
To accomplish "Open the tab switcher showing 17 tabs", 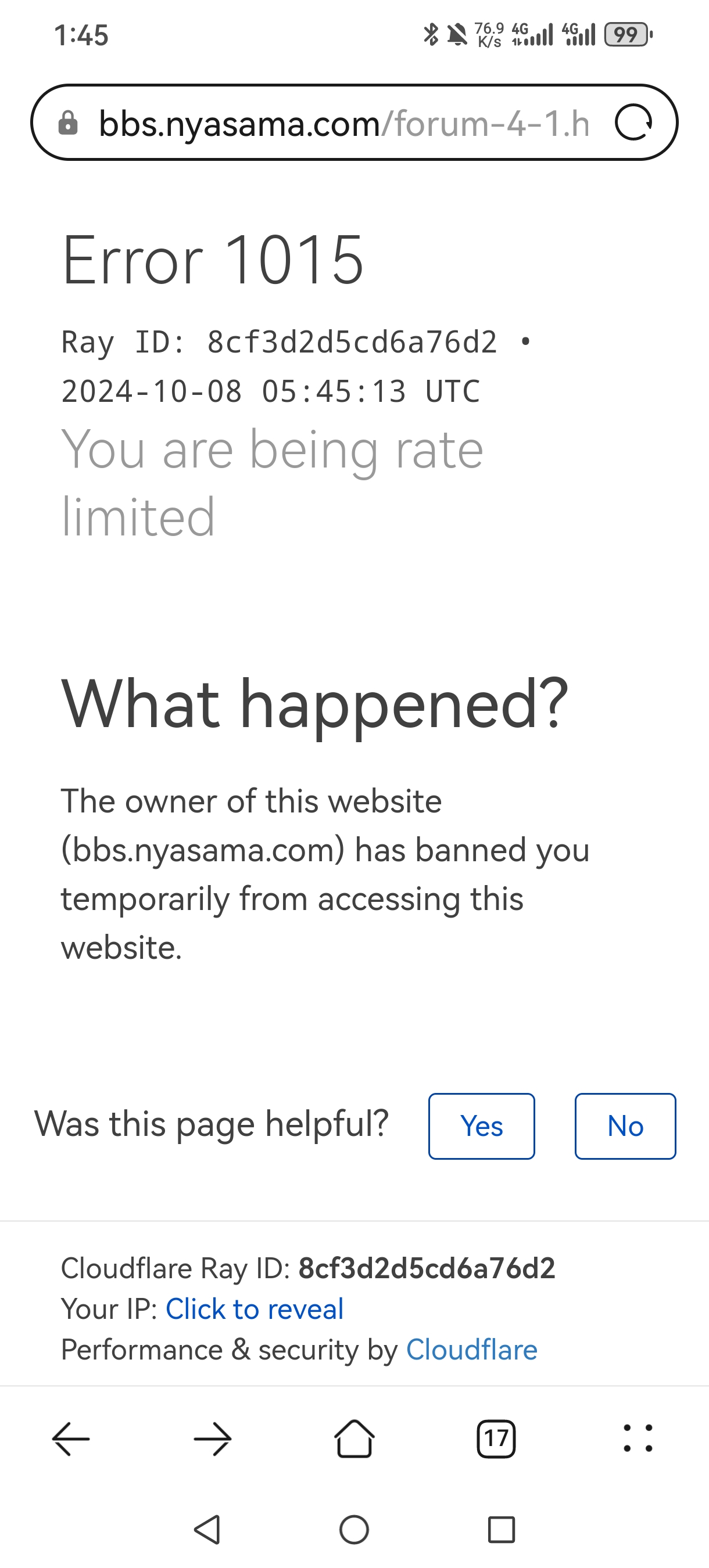I will (496, 1439).
